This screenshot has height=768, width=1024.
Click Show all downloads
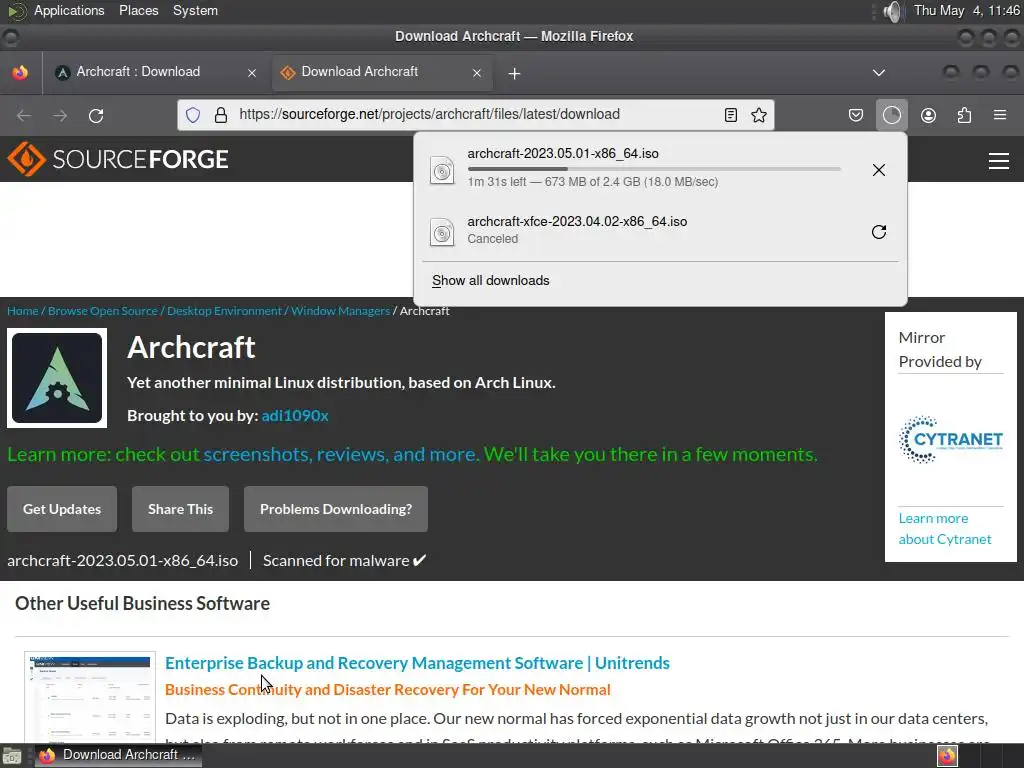490,281
